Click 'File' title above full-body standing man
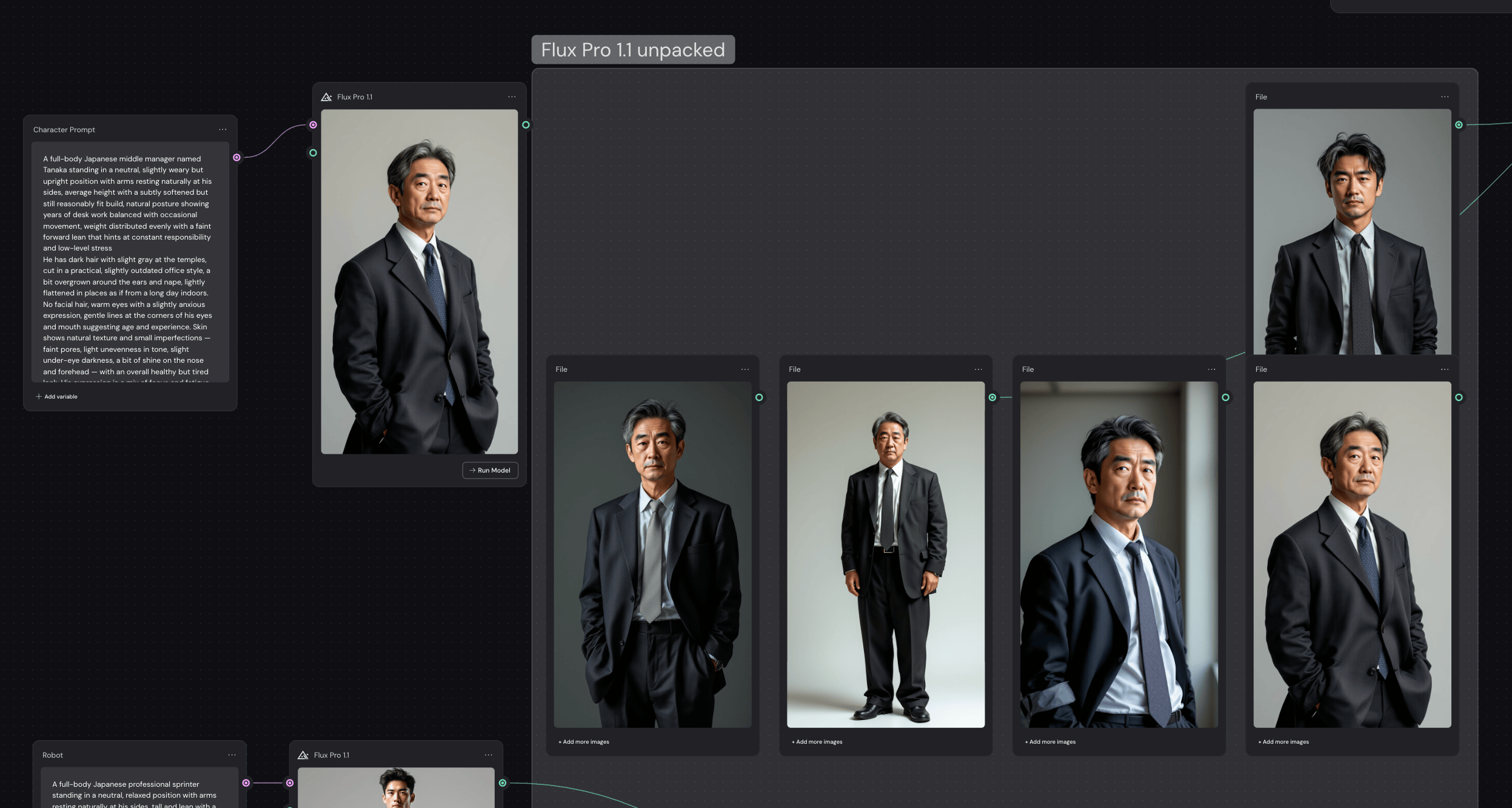Viewport: 1512px width, 808px height. (795, 369)
